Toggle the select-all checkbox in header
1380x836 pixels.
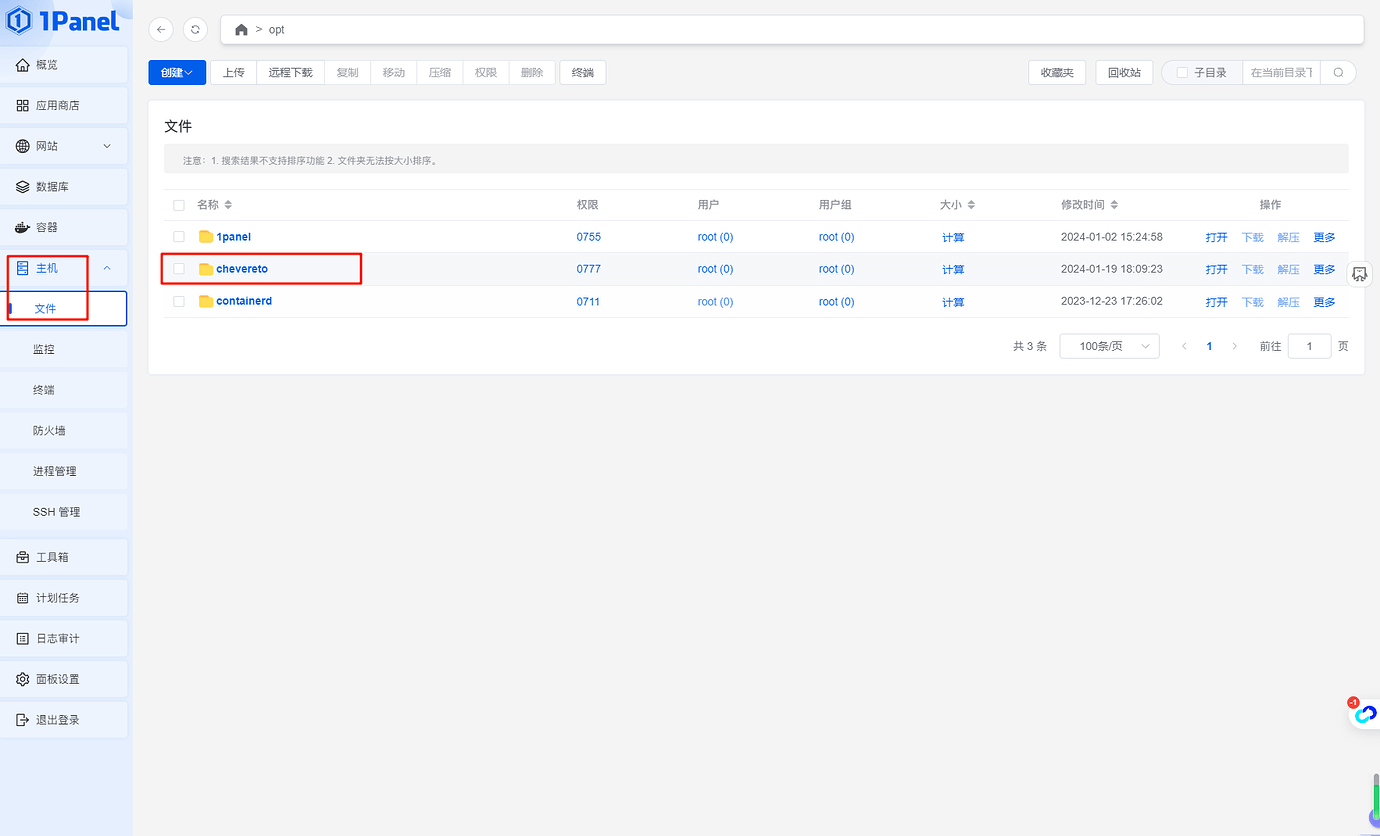point(179,205)
